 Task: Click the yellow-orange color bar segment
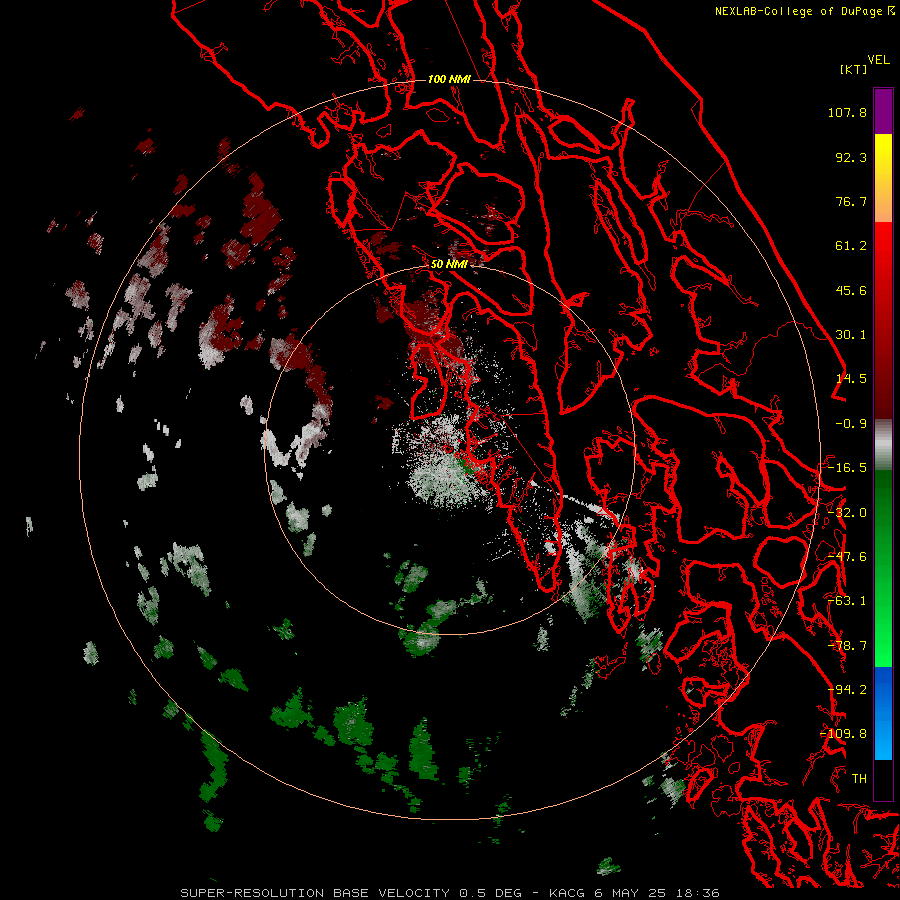pyautogui.click(x=883, y=178)
